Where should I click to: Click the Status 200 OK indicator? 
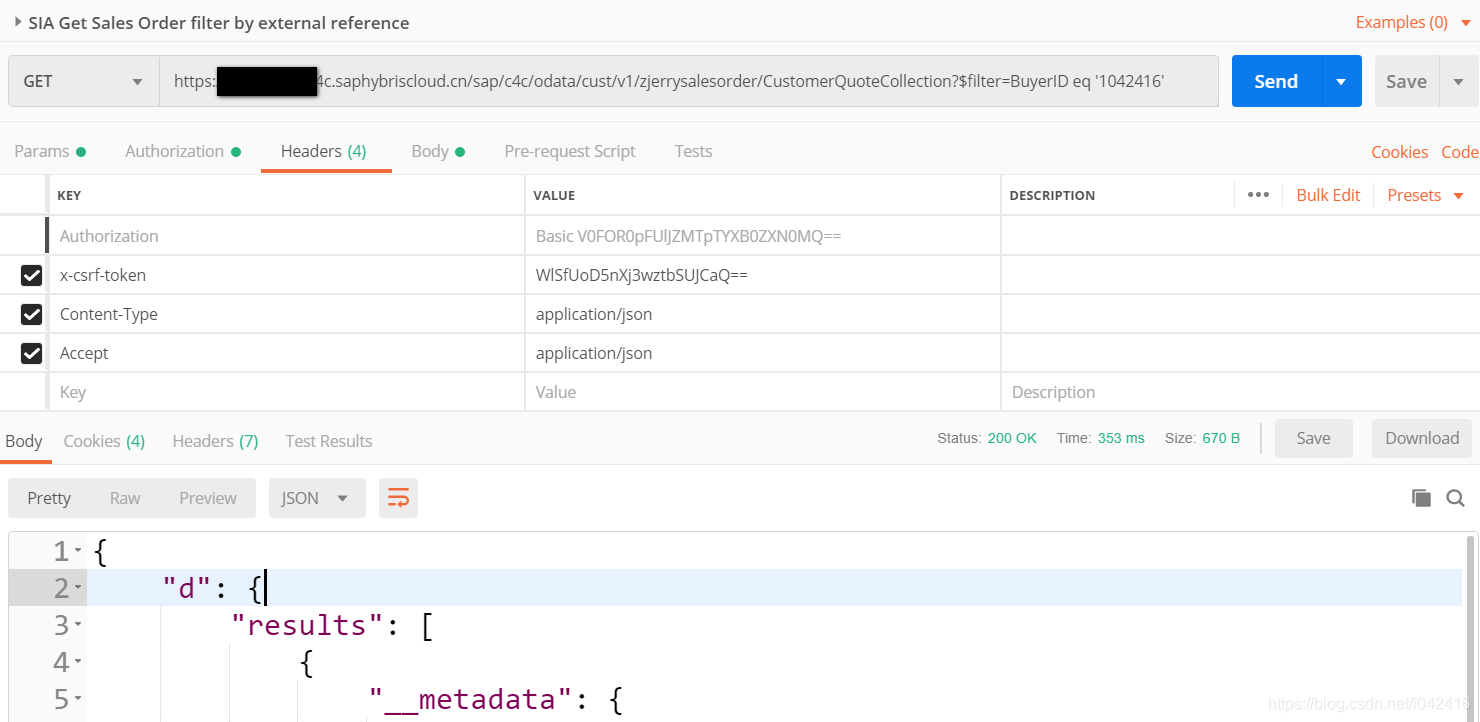(x=987, y=438)
